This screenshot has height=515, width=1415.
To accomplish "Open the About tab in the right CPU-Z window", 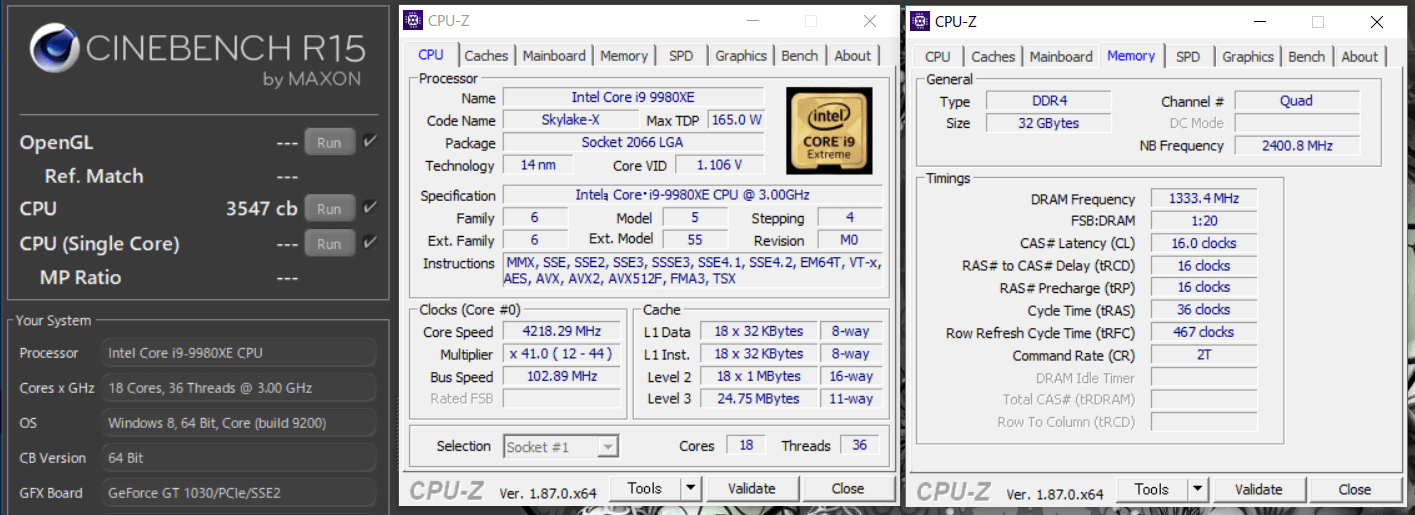I will pos(1360,57).
